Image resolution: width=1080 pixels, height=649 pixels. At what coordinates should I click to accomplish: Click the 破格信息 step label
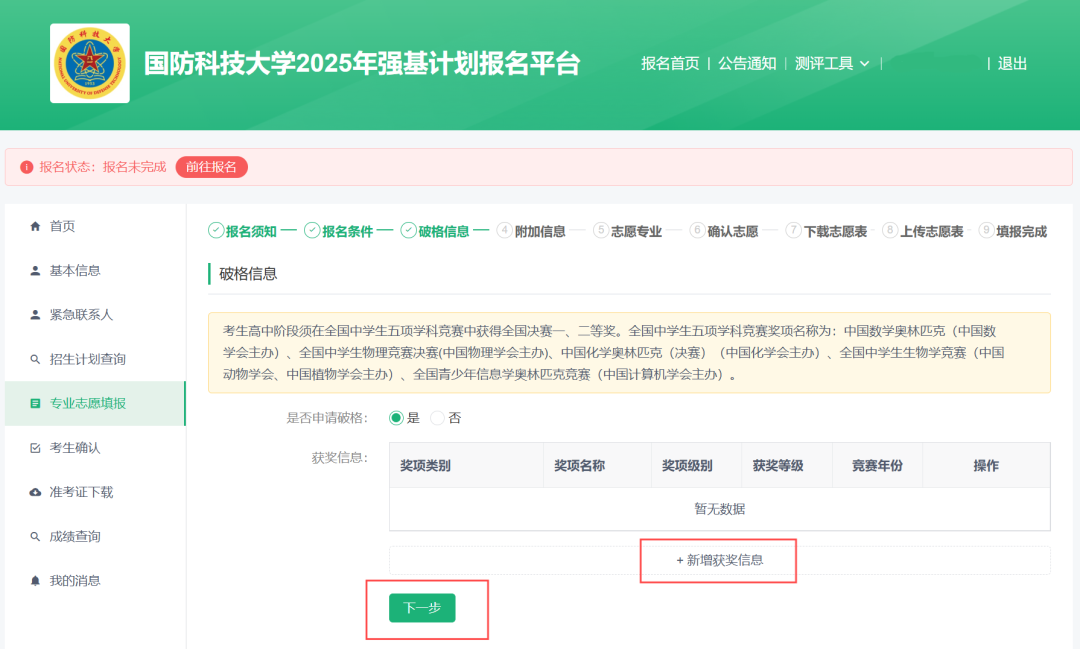point(444,231)
